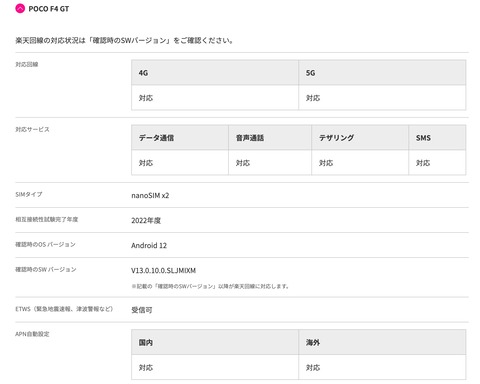Click the APN自動設定 row label
Screen dimensions: 480x384
[x=32, y=334]
